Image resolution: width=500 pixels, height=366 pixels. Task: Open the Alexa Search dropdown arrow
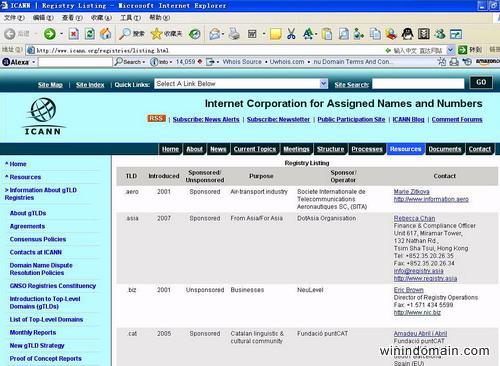coord(144,62)
